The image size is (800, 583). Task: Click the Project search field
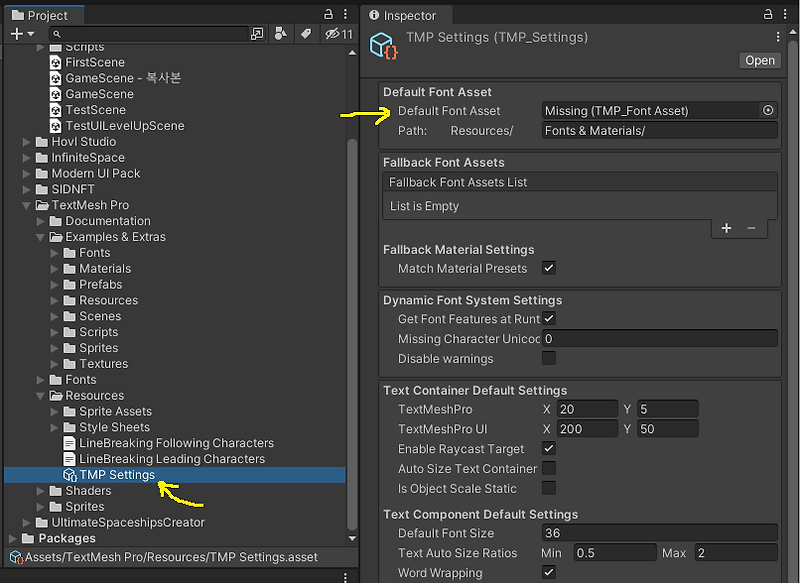149,34
